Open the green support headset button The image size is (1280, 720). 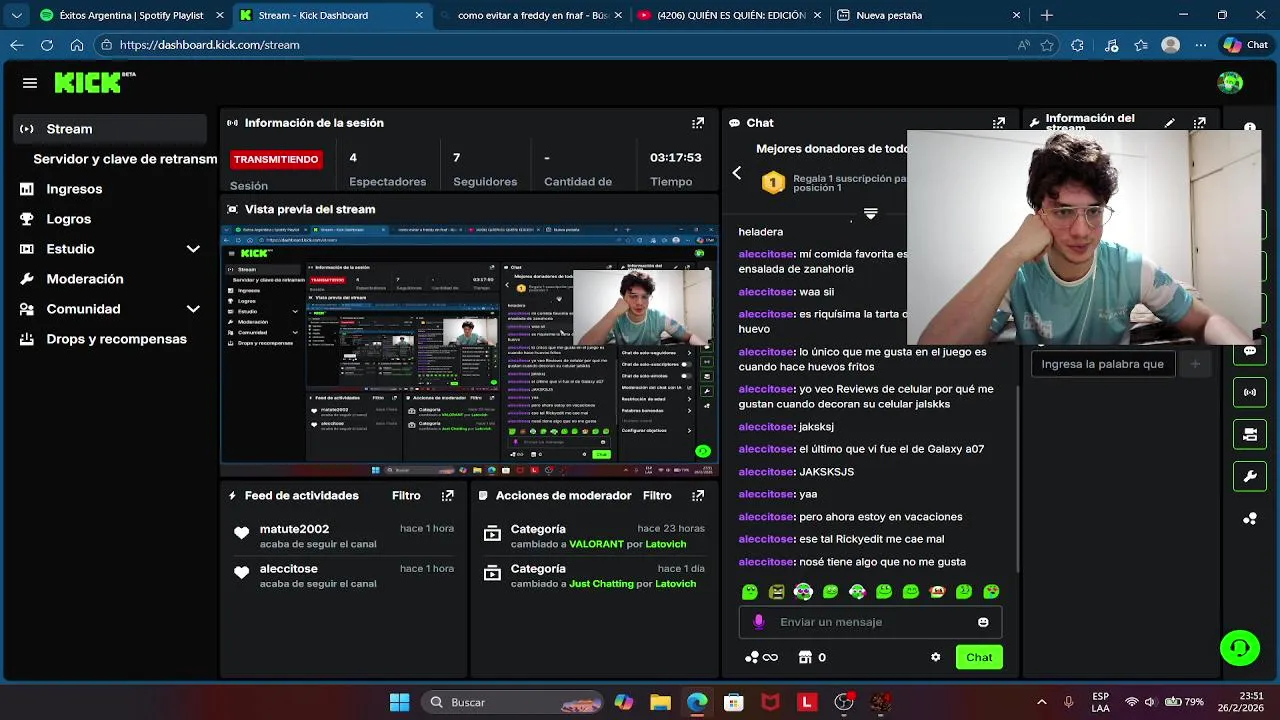[1240, 648]
